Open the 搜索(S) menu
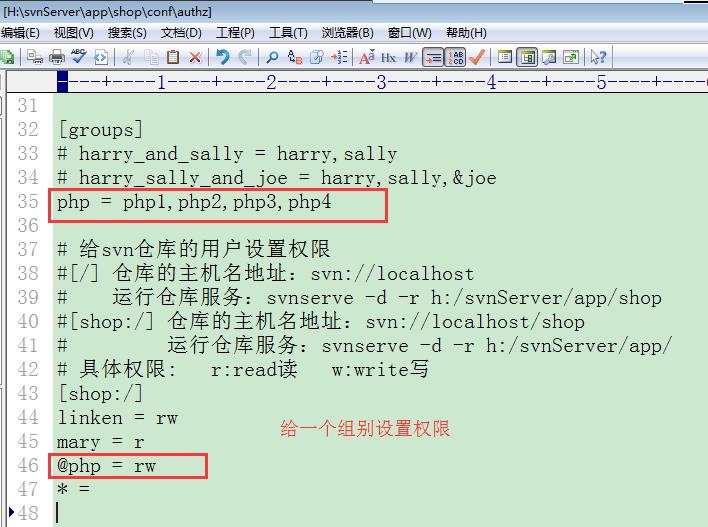 [127, 33]
